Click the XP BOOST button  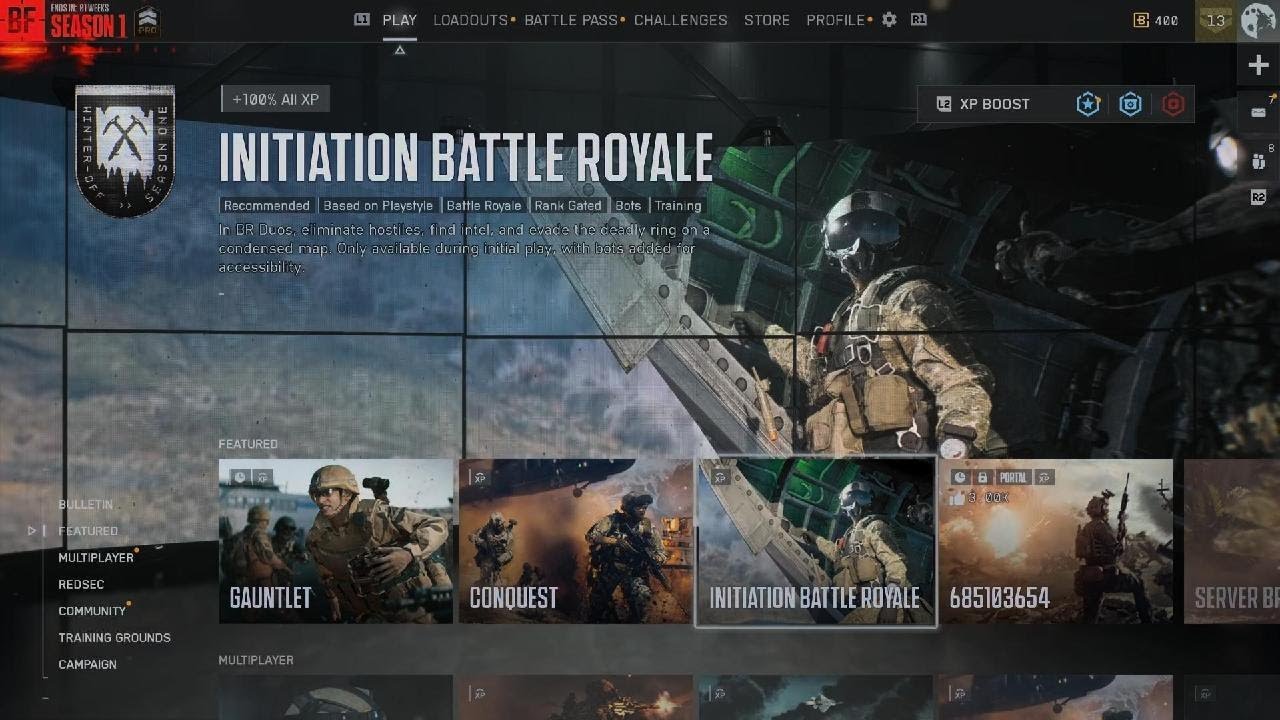pos(1056,104)
